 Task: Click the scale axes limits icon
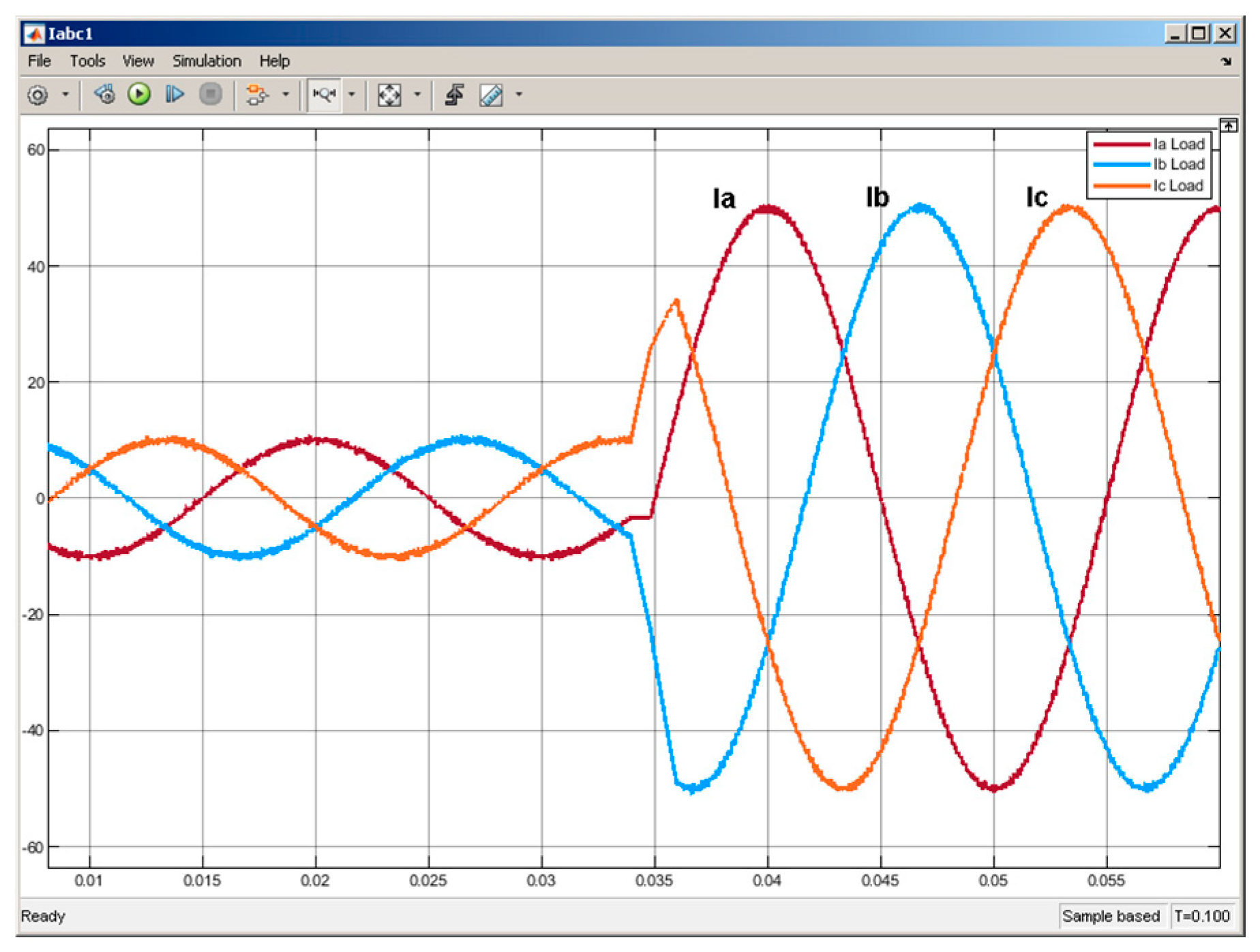point(389,95)
